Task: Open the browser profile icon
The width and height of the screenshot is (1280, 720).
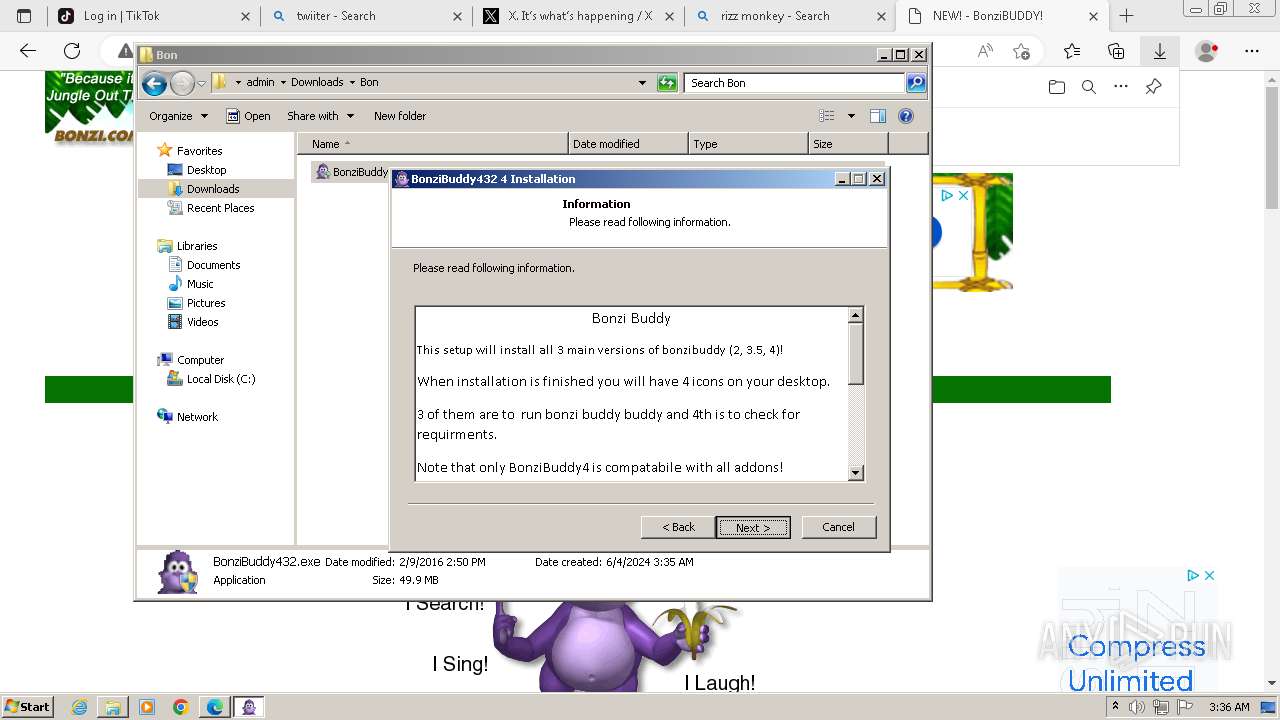Action: (x=1207, y=51)
